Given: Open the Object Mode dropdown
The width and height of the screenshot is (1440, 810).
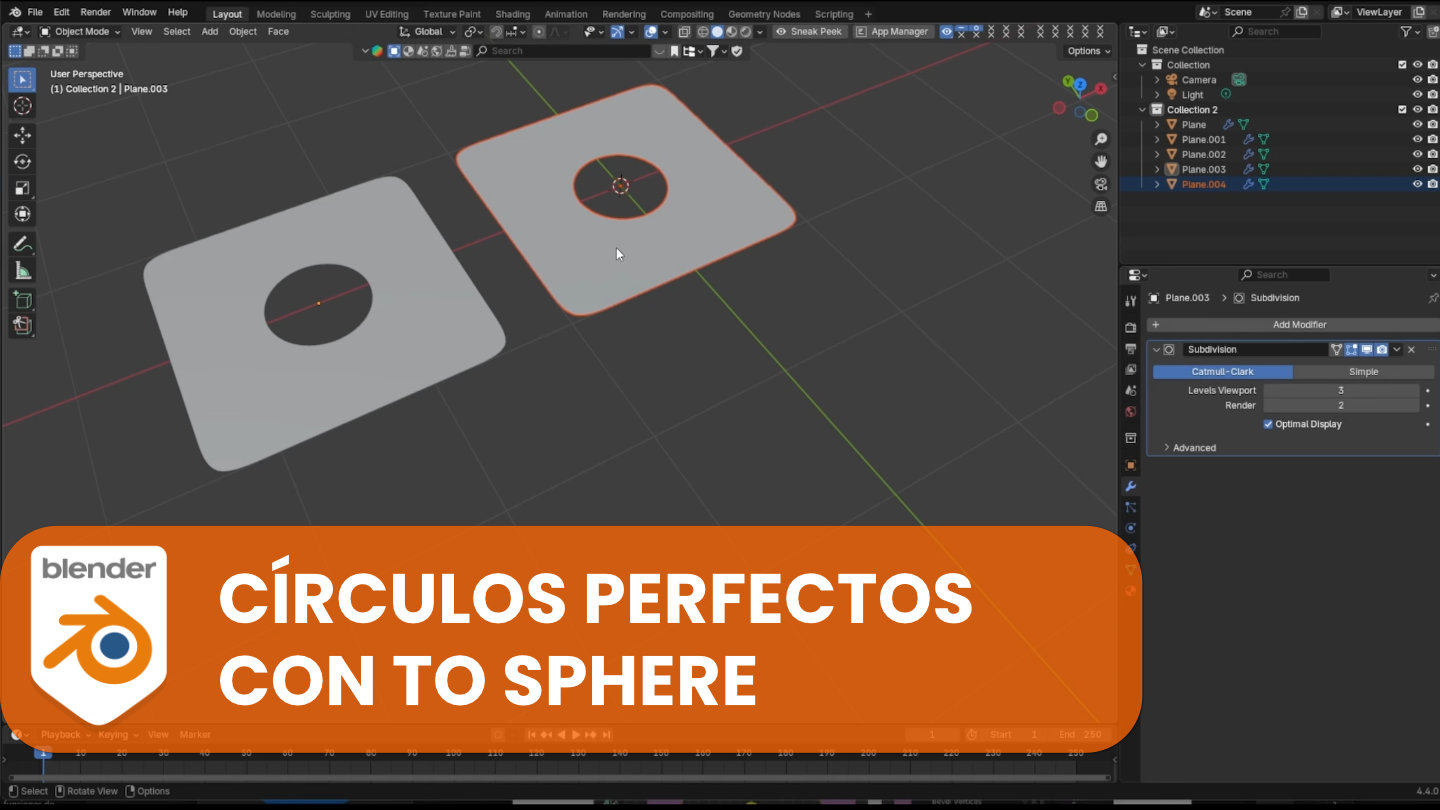Looking at the screenshot, I should [80, 32].
